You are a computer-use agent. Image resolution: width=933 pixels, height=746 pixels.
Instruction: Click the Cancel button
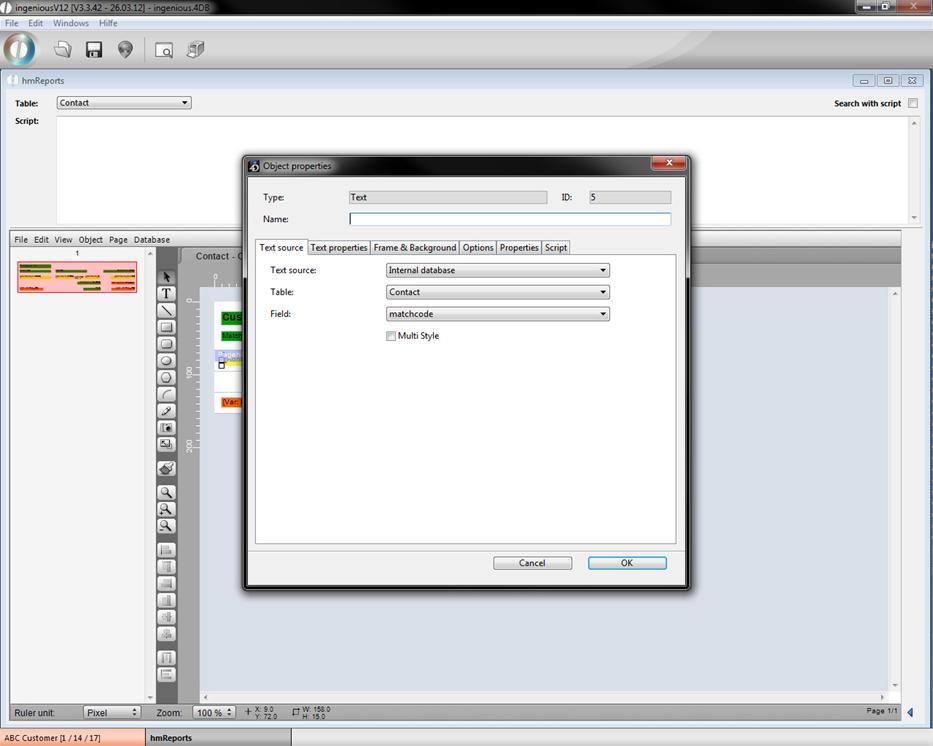point(532,563)
